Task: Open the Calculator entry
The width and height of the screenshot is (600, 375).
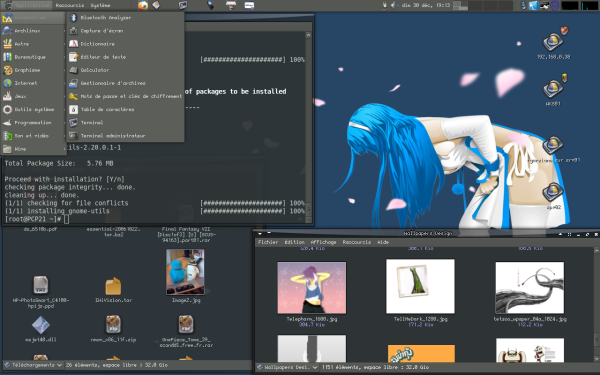Action: pyautogui.click(x=125, y=70)
